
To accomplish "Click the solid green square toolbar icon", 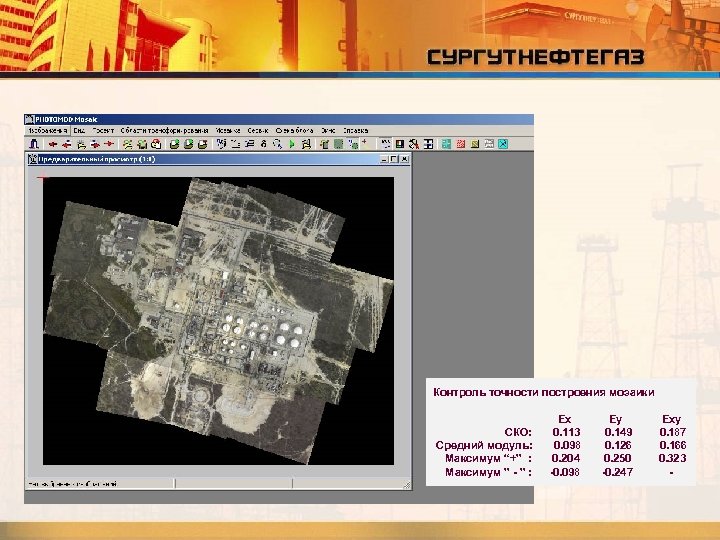I will click(x=338, y=144).
